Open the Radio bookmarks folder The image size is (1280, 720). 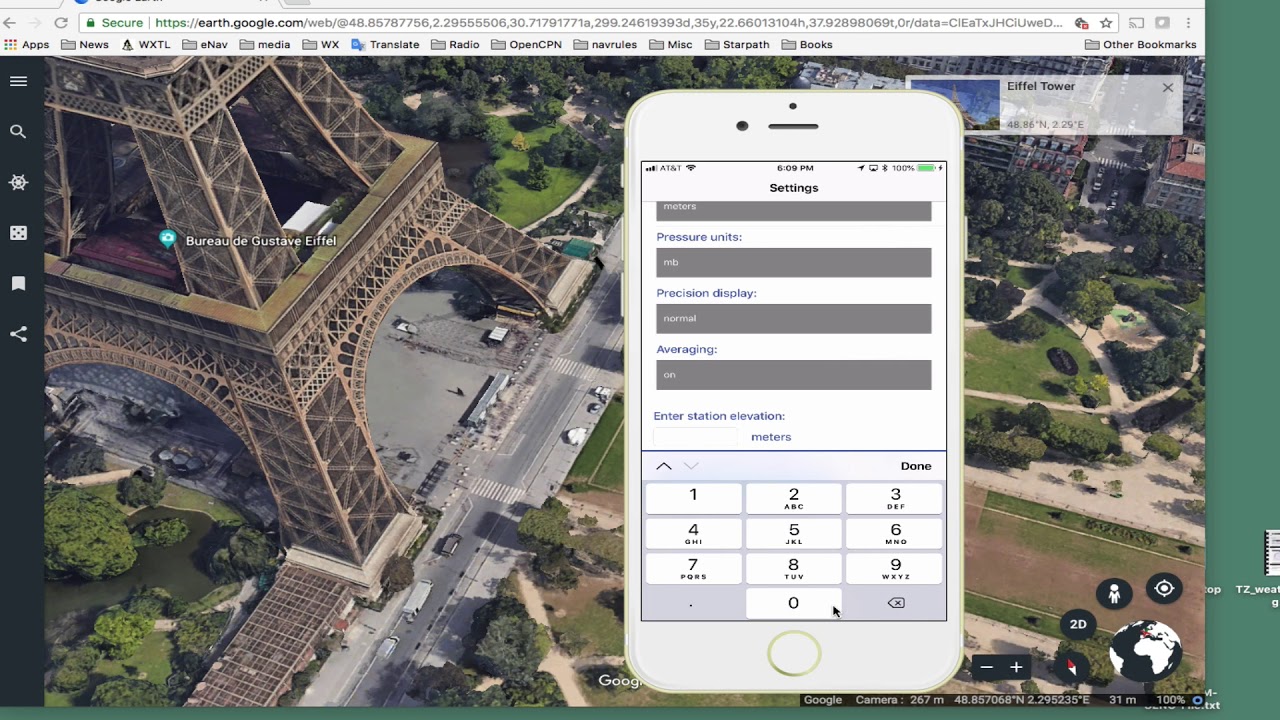(455, 44)
